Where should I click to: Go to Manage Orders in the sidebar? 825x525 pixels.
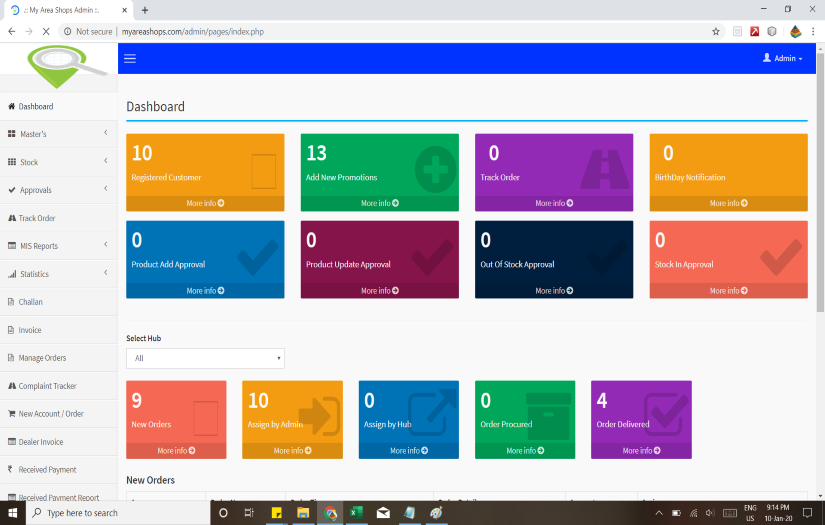(x=42, y=358)
